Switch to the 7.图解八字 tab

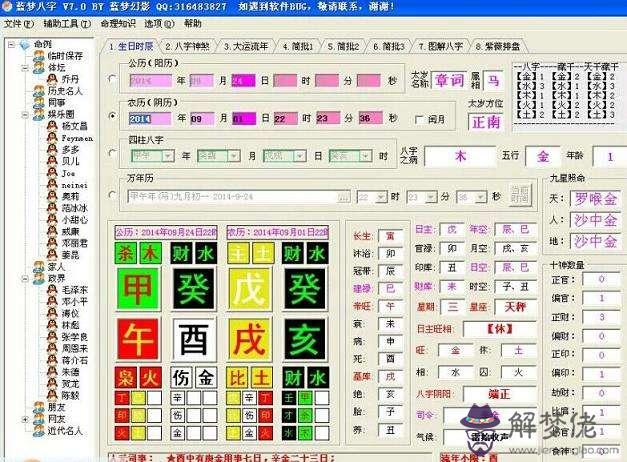point(440,46)
